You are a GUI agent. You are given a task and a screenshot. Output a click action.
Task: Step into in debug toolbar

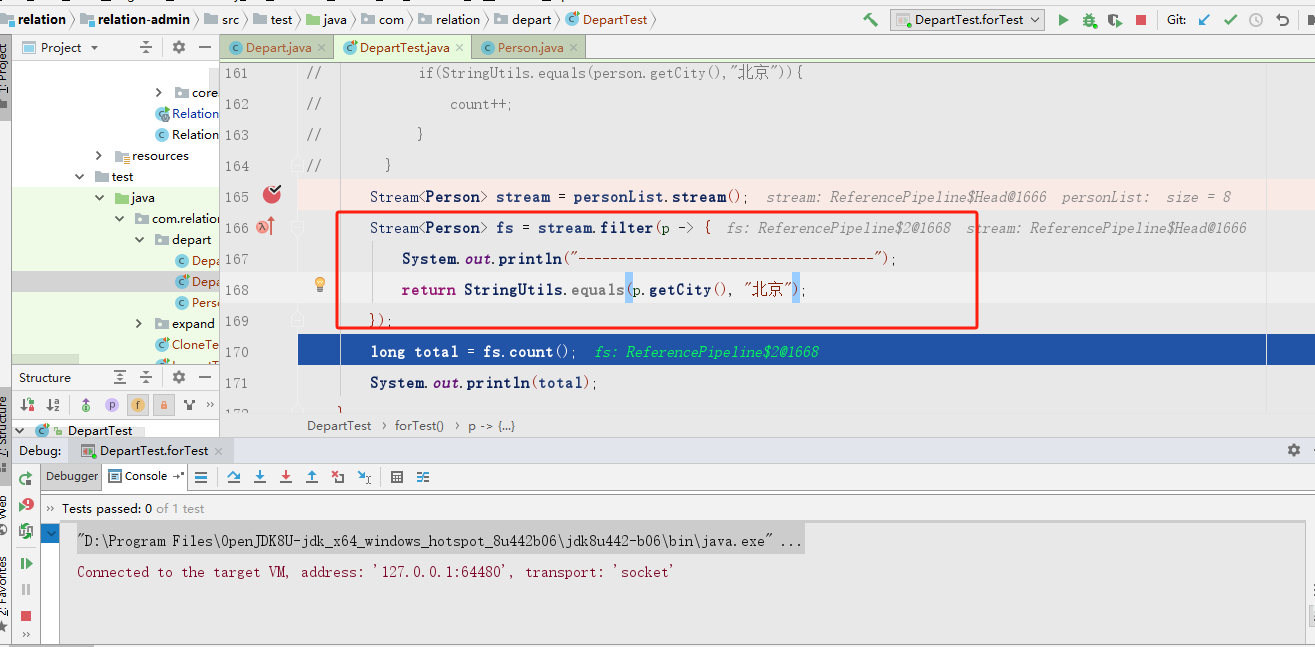click(x=260, y=477)
